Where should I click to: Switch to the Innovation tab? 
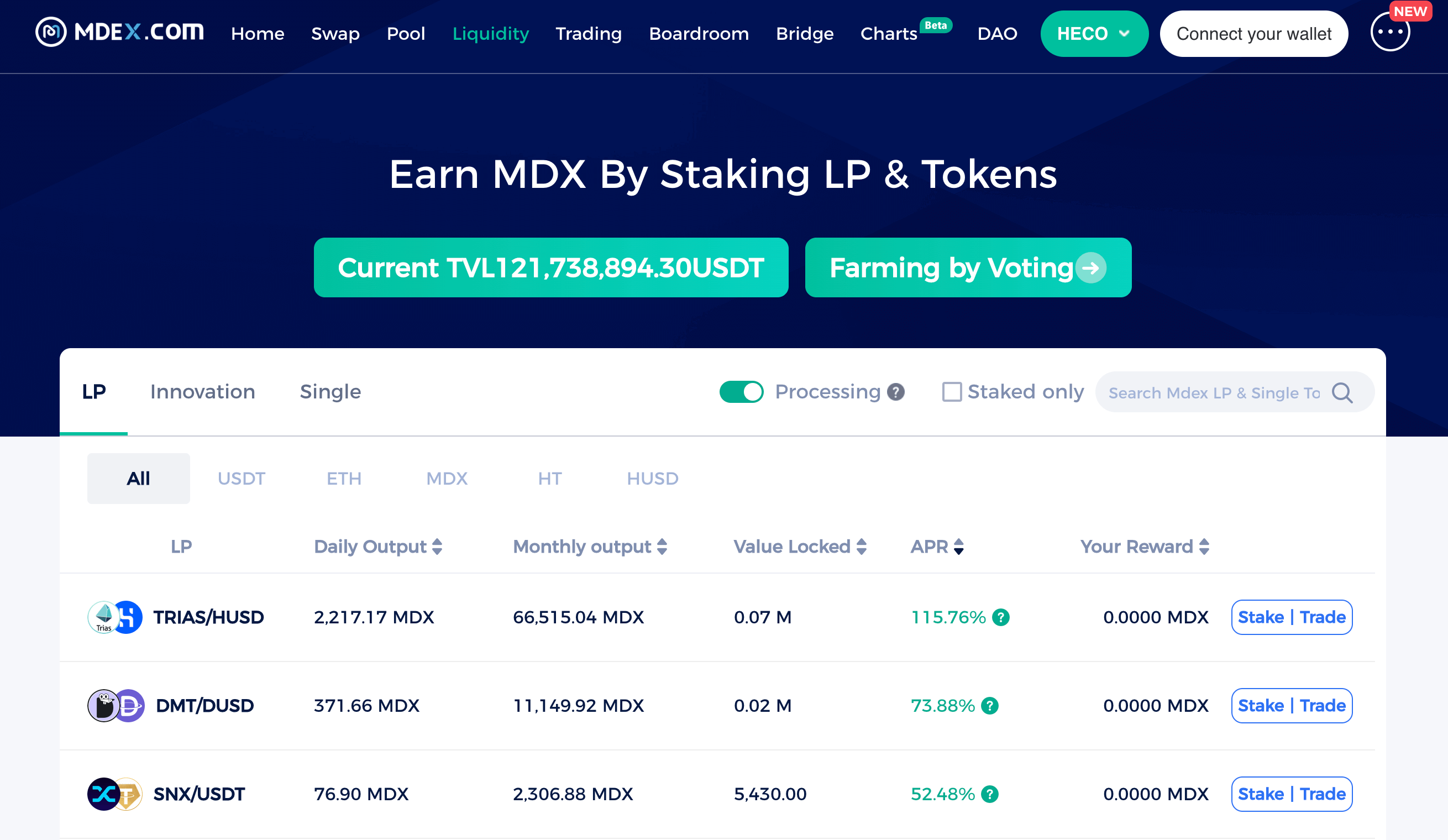[x=203, y=392]
